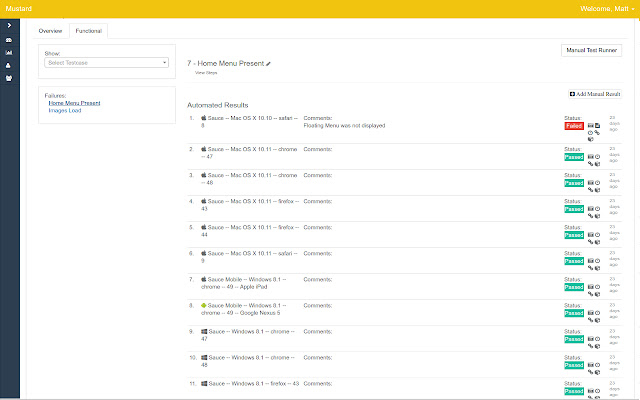Image resolution: width=640 pixels, height=400 pixels.
Task: Click the link icon in row 2, chrome 47
Action: pyautogui.click(x=590, y=164)
